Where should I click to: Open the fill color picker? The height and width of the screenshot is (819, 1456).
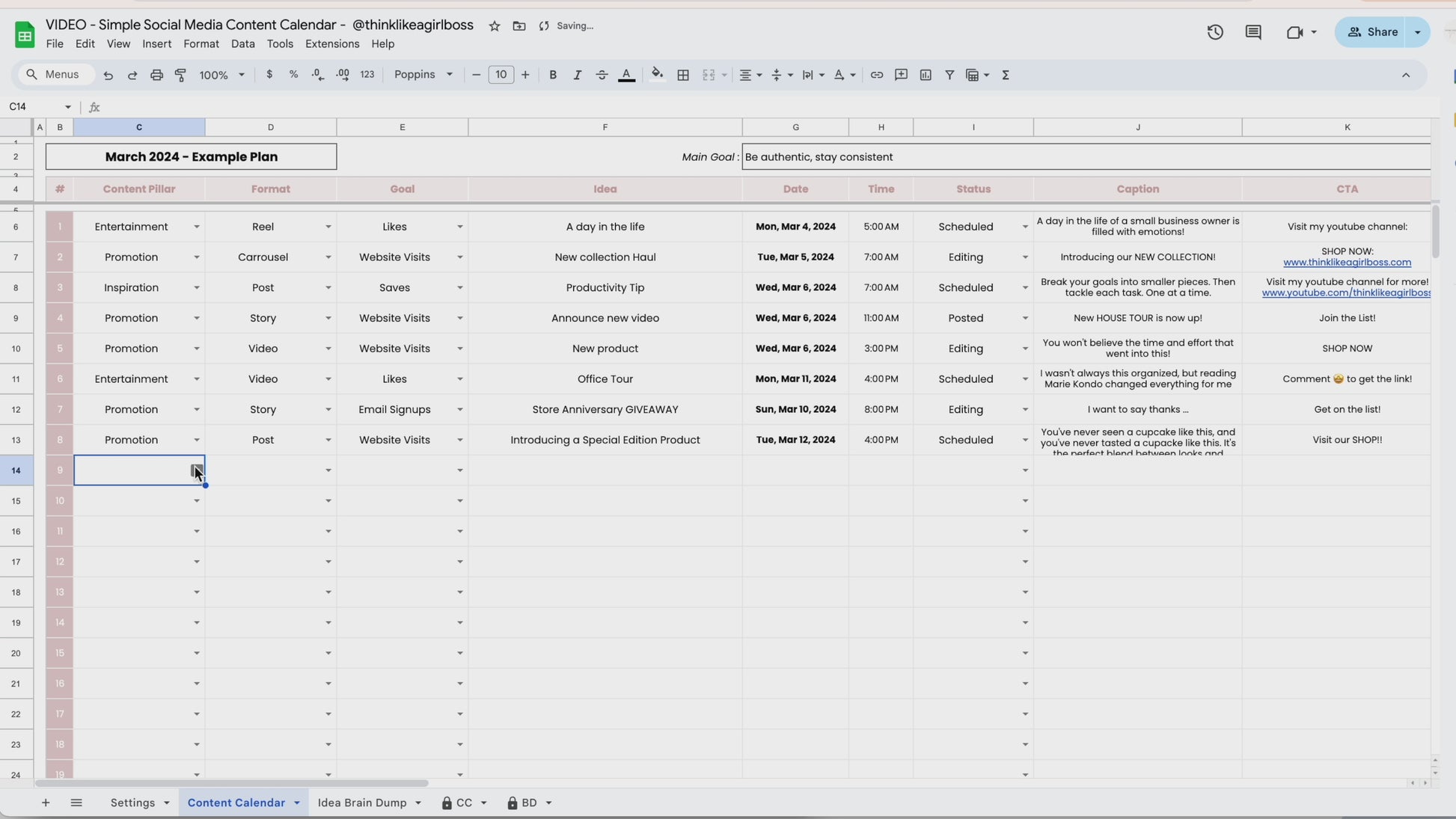pos(656,75)
